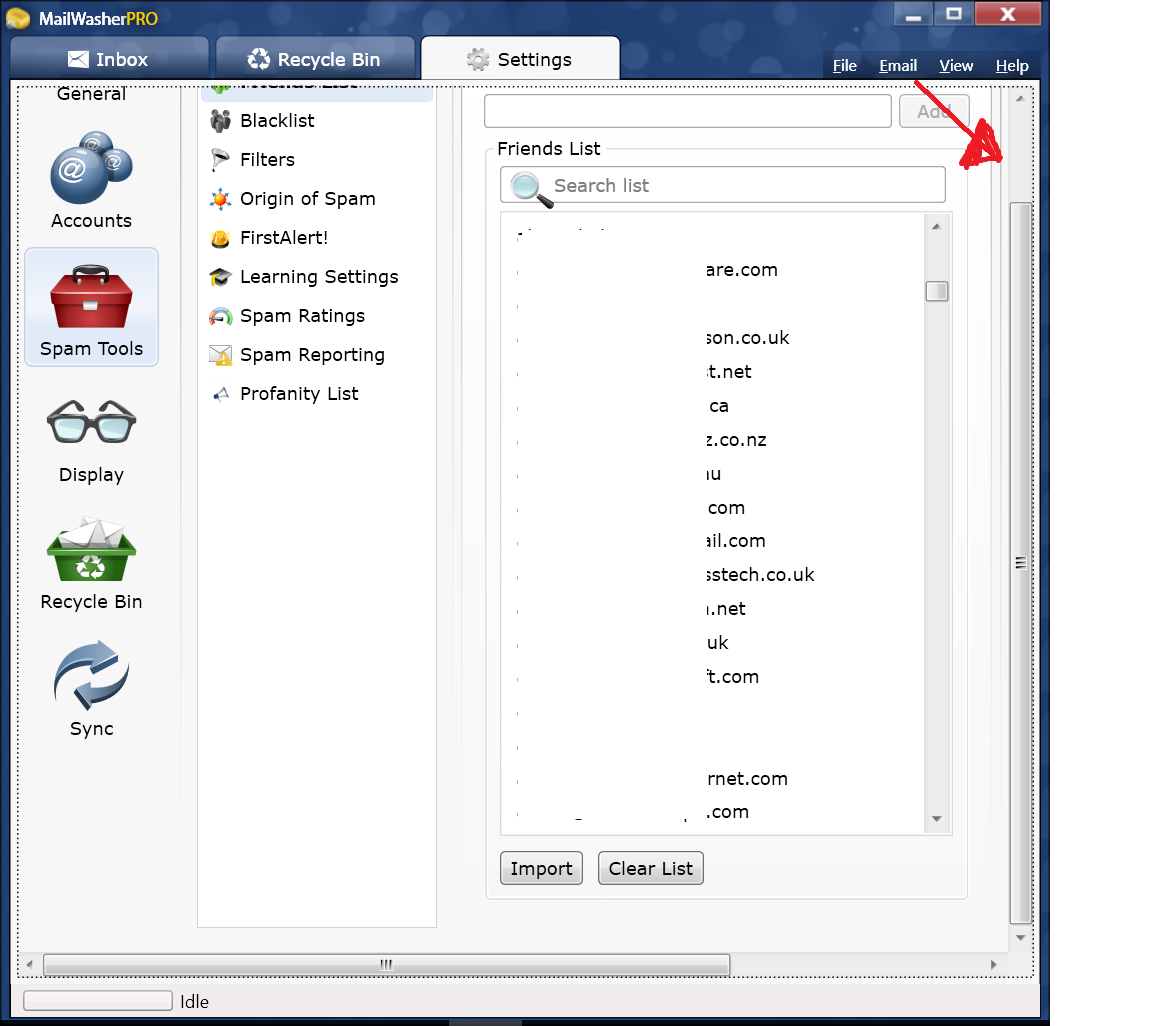The height and width of the screenshot is (1026, 1152).
Task: Click the horizontal scrollbar thumb
Action: pyautogui.click(x=386, y=964)
